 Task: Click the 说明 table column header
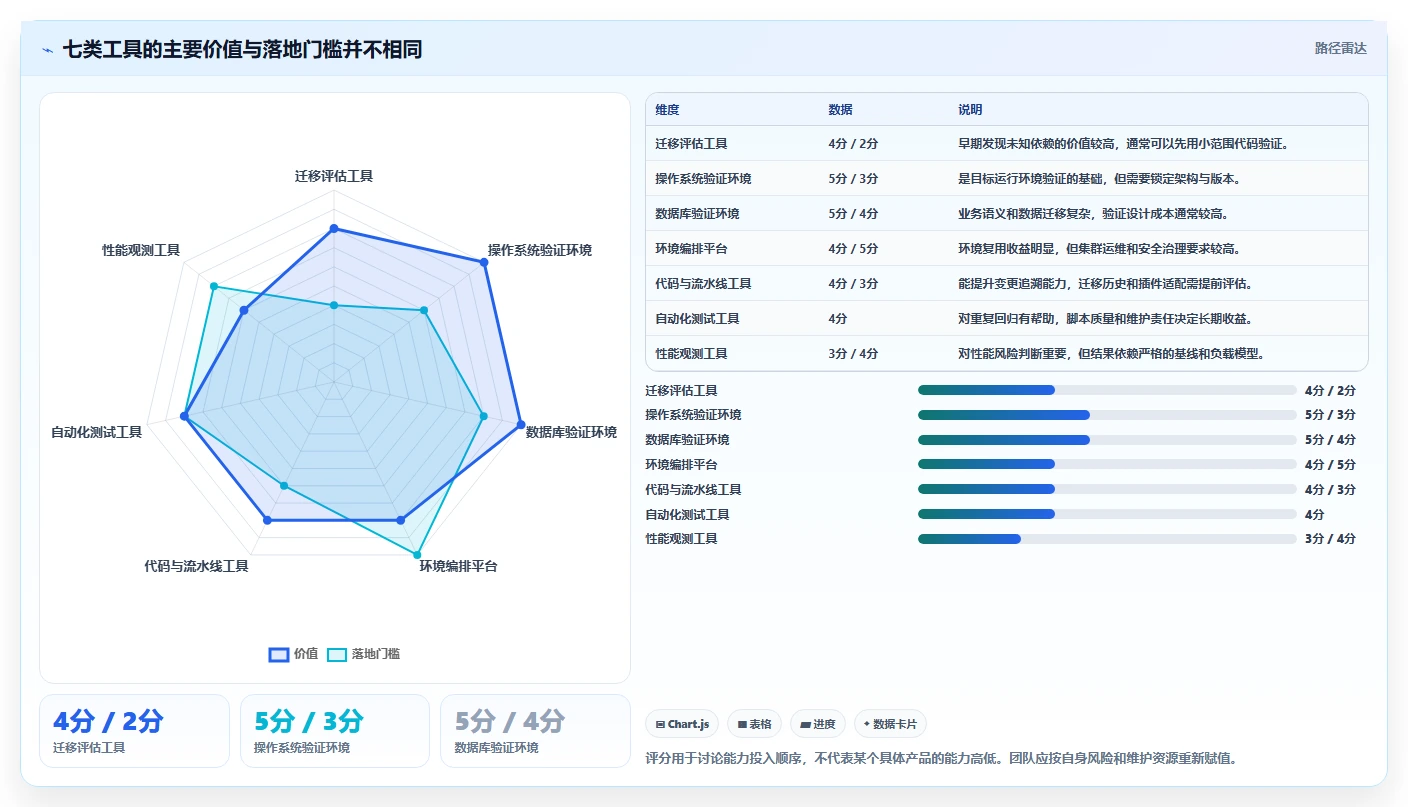point(970,110)
